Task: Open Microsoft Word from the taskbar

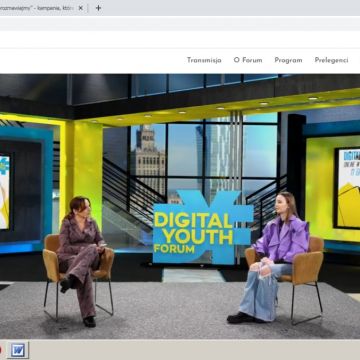Action: click(x=18, y=350)
